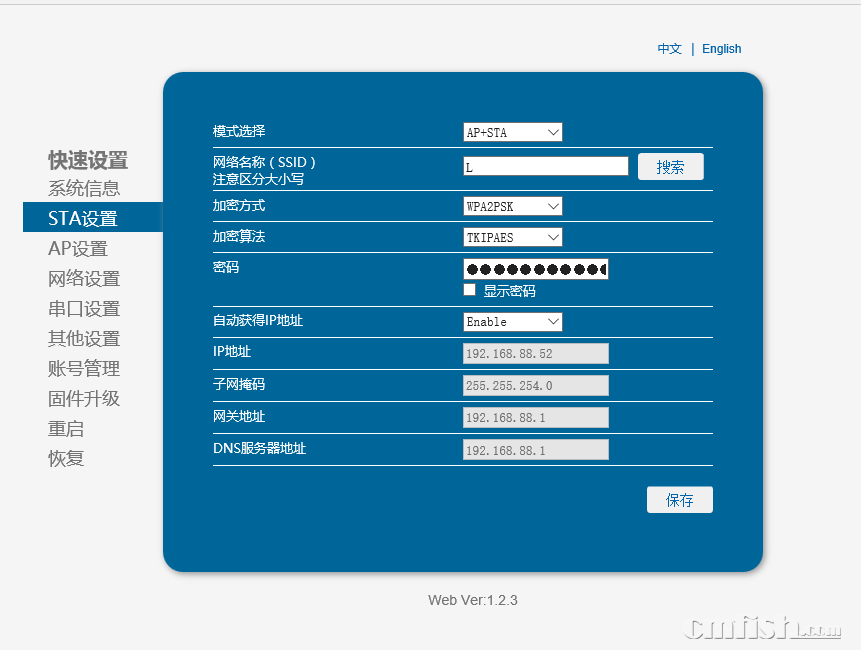The height and width of the screenshot is (650, 861).
Task: Open 串口设置 from the sidebar
Action: pos(84,309)
